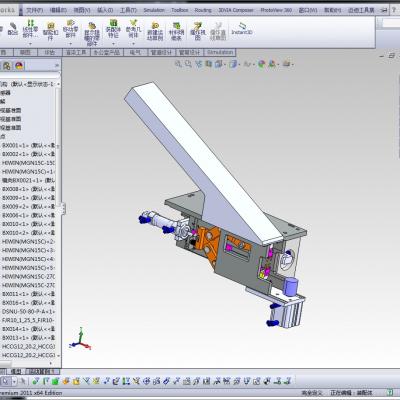
Task: Open the Assembly Features tool
Action: point(113,29)
